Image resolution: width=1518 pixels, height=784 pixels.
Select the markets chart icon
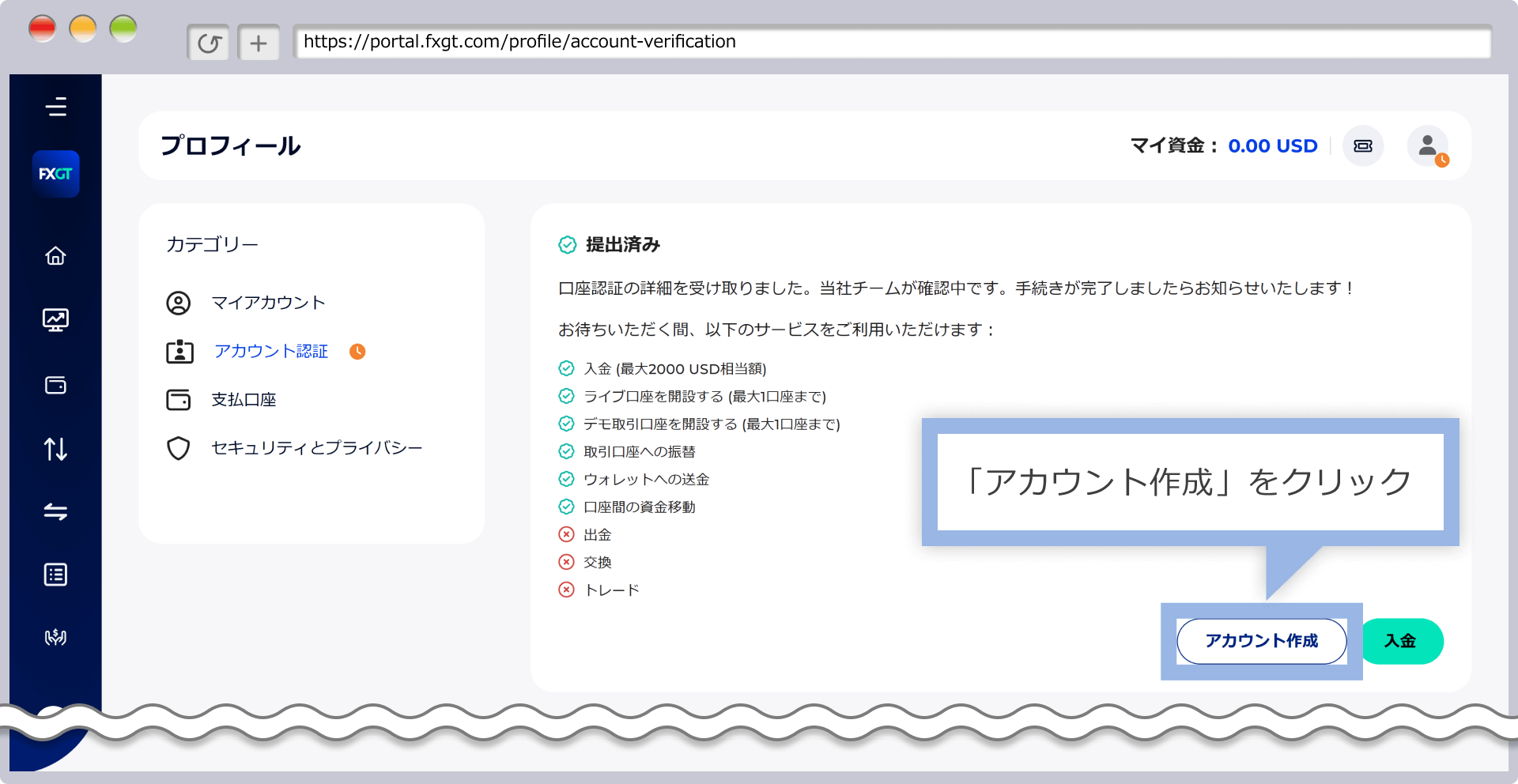55,320
